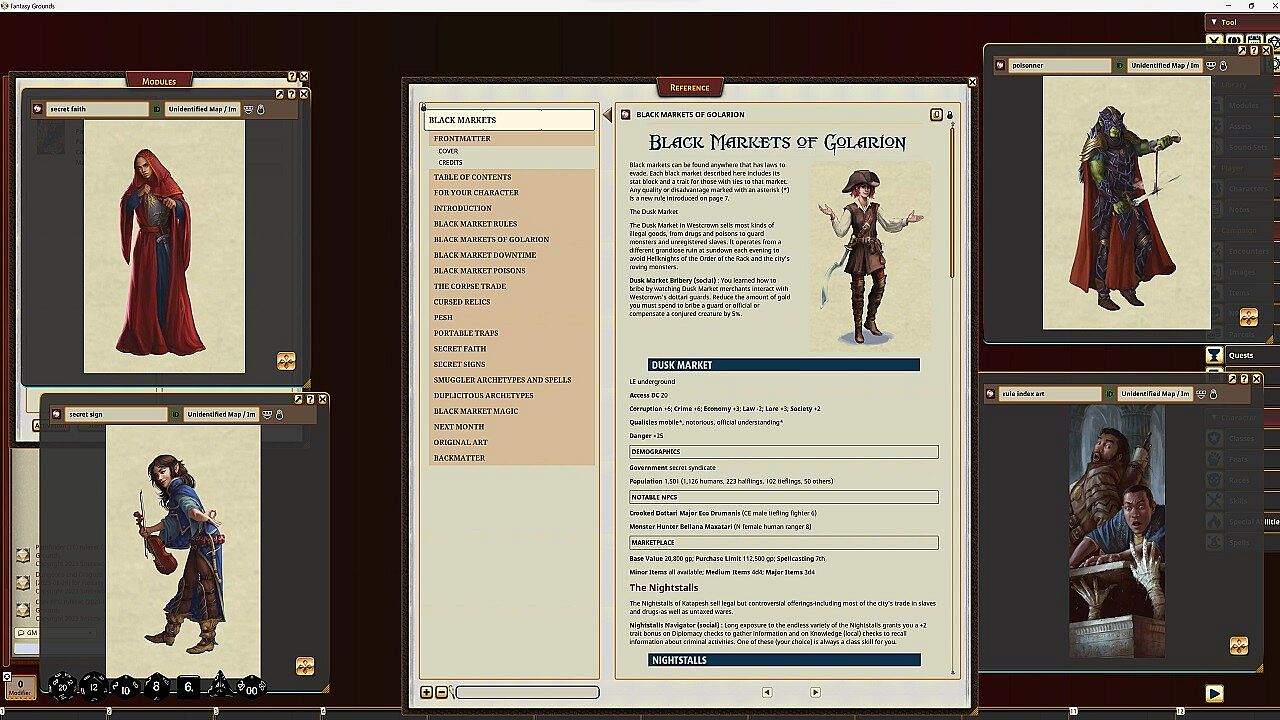The height and width of the screenshot is (720, 1280).
Task: Click the Reference search field
Action: click(527, 692)
